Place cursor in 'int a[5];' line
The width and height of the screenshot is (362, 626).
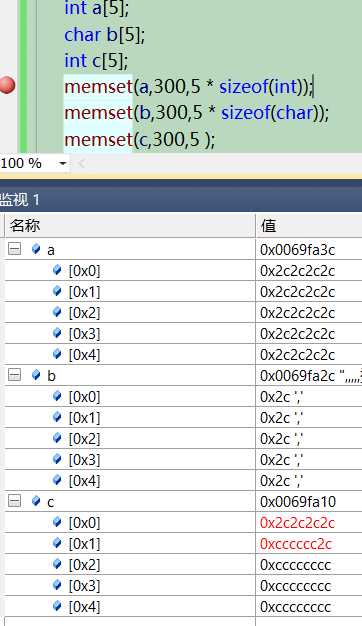click(97, 8)
